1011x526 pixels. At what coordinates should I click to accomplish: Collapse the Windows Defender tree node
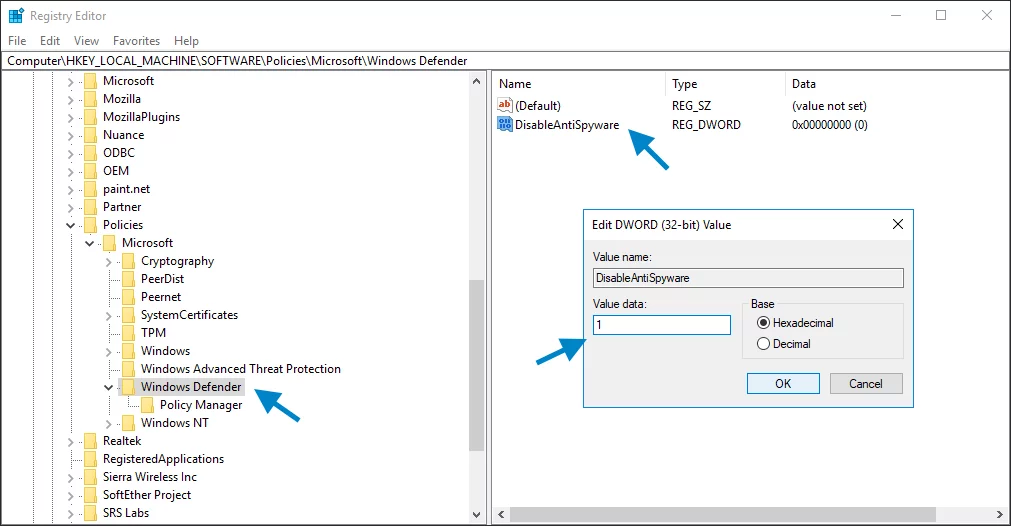tap(108, 387)
